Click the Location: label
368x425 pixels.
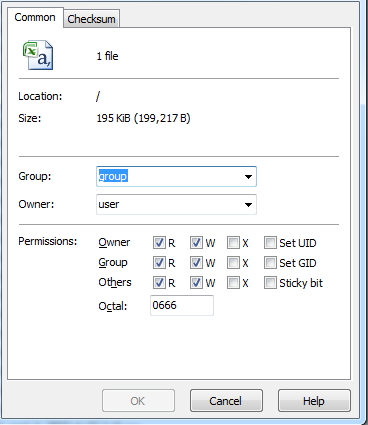(x=40, y=96)
